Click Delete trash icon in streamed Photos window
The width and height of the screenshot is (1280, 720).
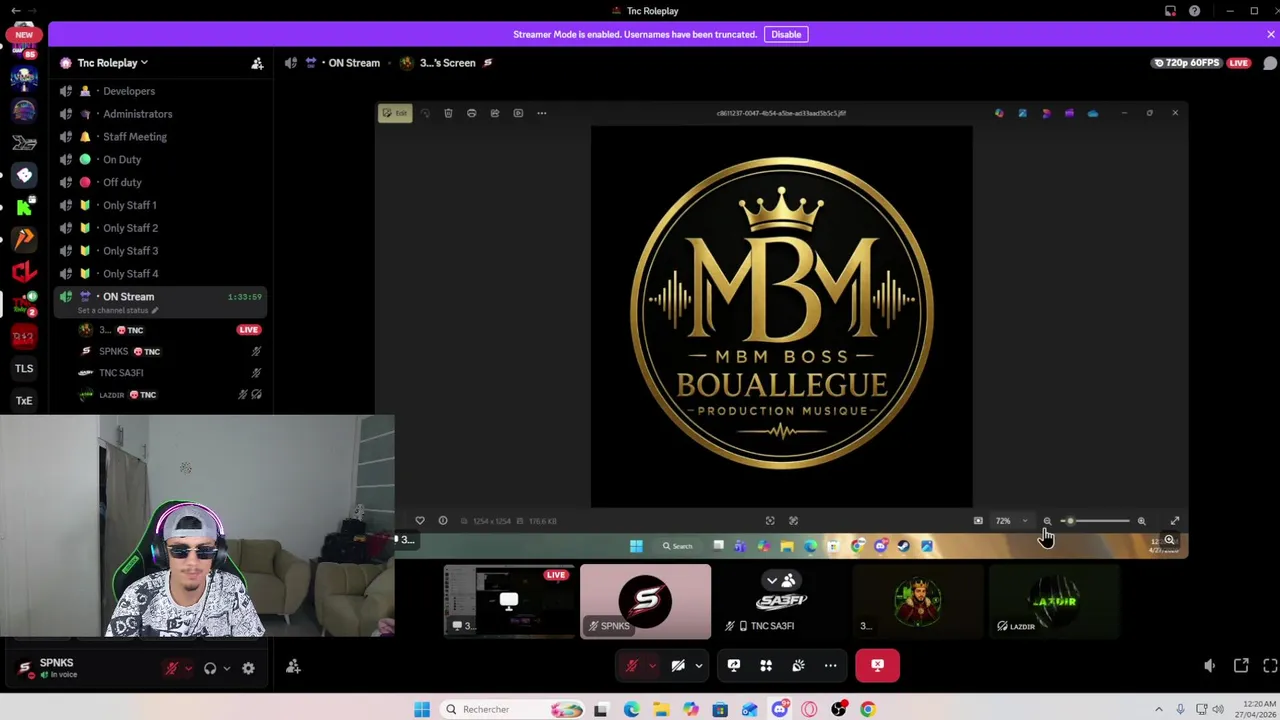[448, 113]
